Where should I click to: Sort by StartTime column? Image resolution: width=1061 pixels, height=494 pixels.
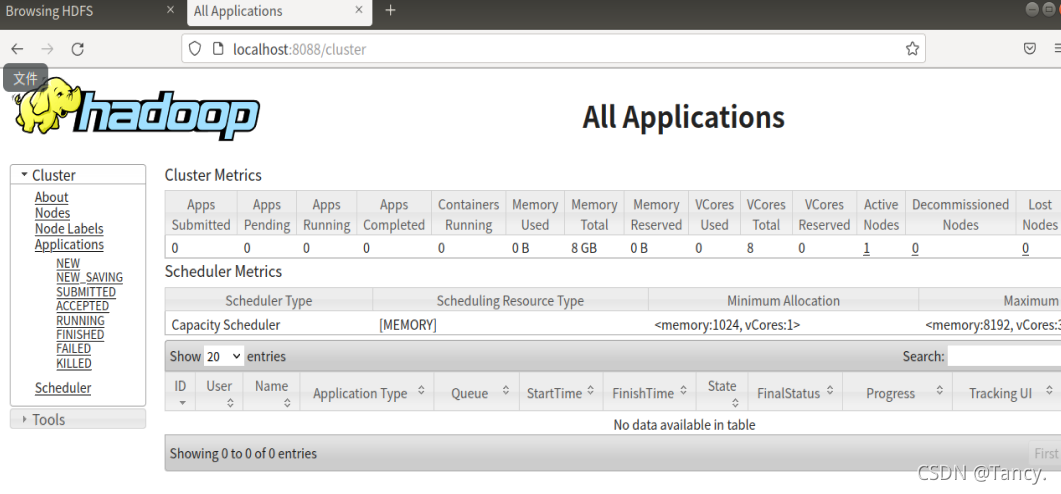(590, 390)
